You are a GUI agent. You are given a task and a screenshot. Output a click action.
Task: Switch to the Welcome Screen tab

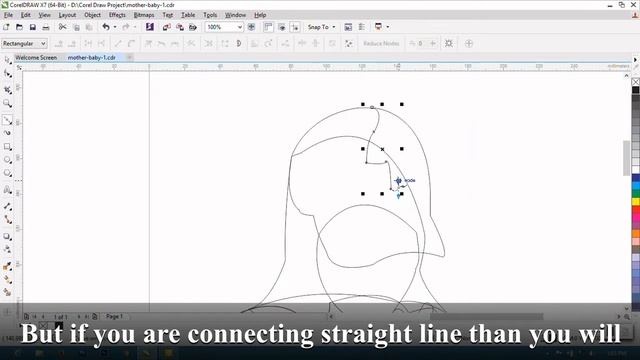(x=36, y=58)
